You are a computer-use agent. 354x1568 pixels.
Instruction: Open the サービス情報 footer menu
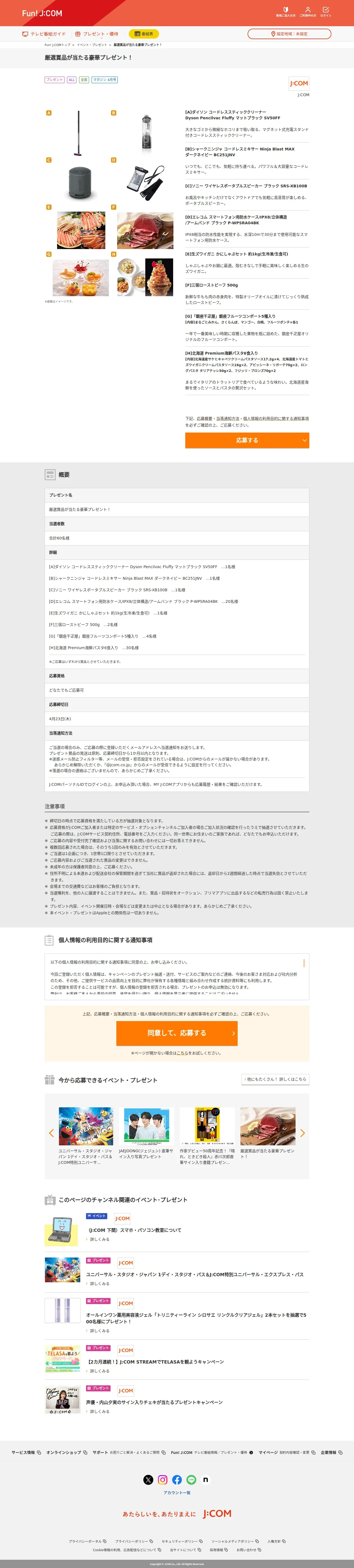click(26, 1452)
